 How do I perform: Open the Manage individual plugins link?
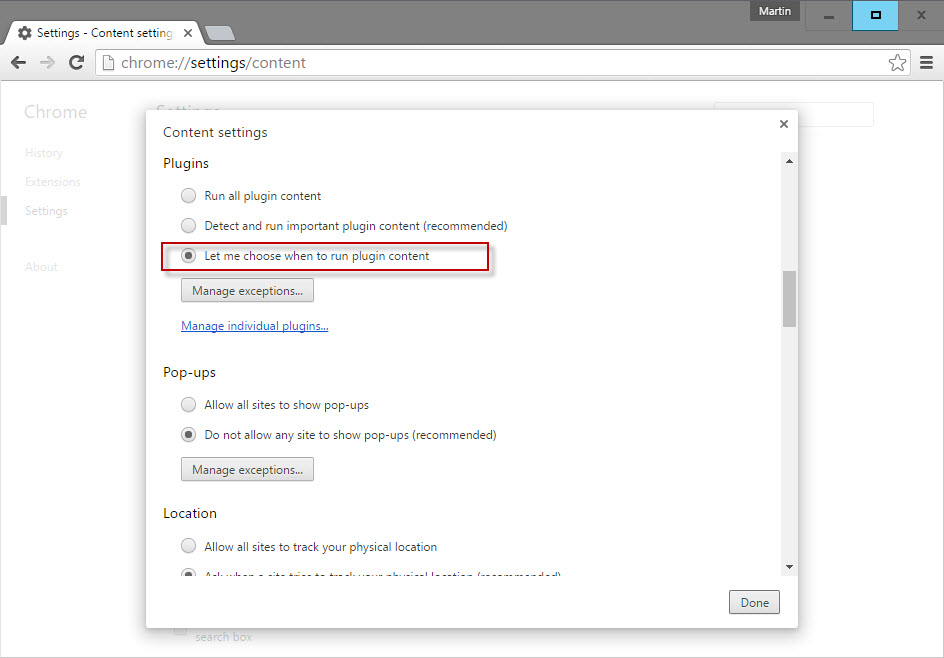(255, 326)
